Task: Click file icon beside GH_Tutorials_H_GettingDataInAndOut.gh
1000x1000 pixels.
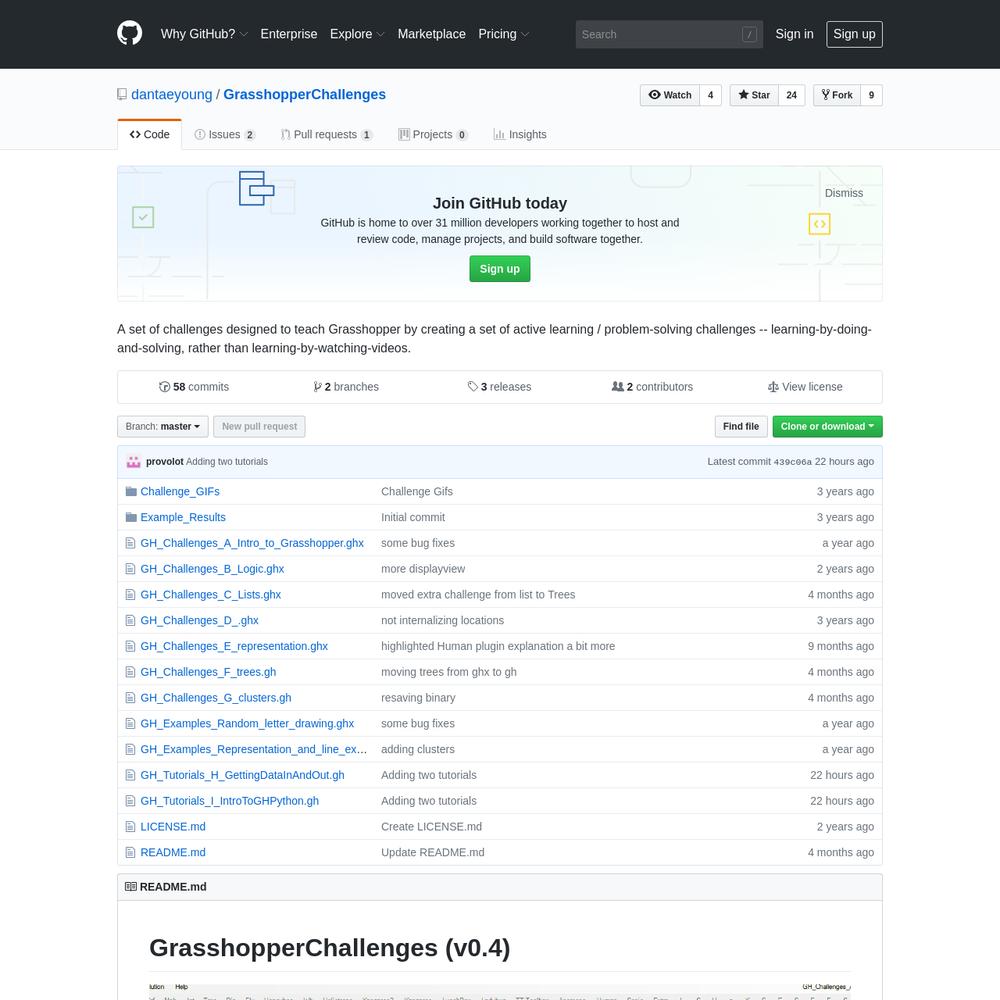Action: click(x=130, y=775)
